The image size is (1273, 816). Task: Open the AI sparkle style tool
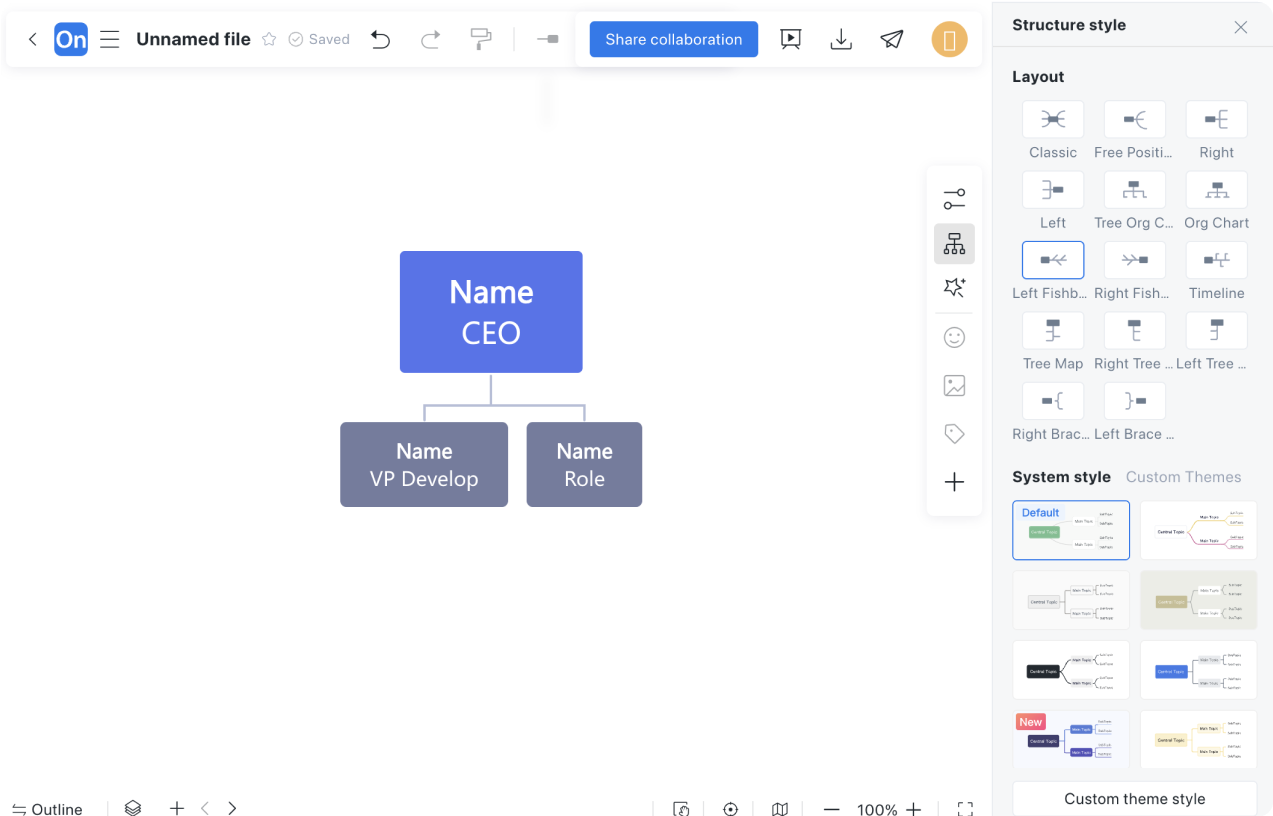[x=954, y=288]
